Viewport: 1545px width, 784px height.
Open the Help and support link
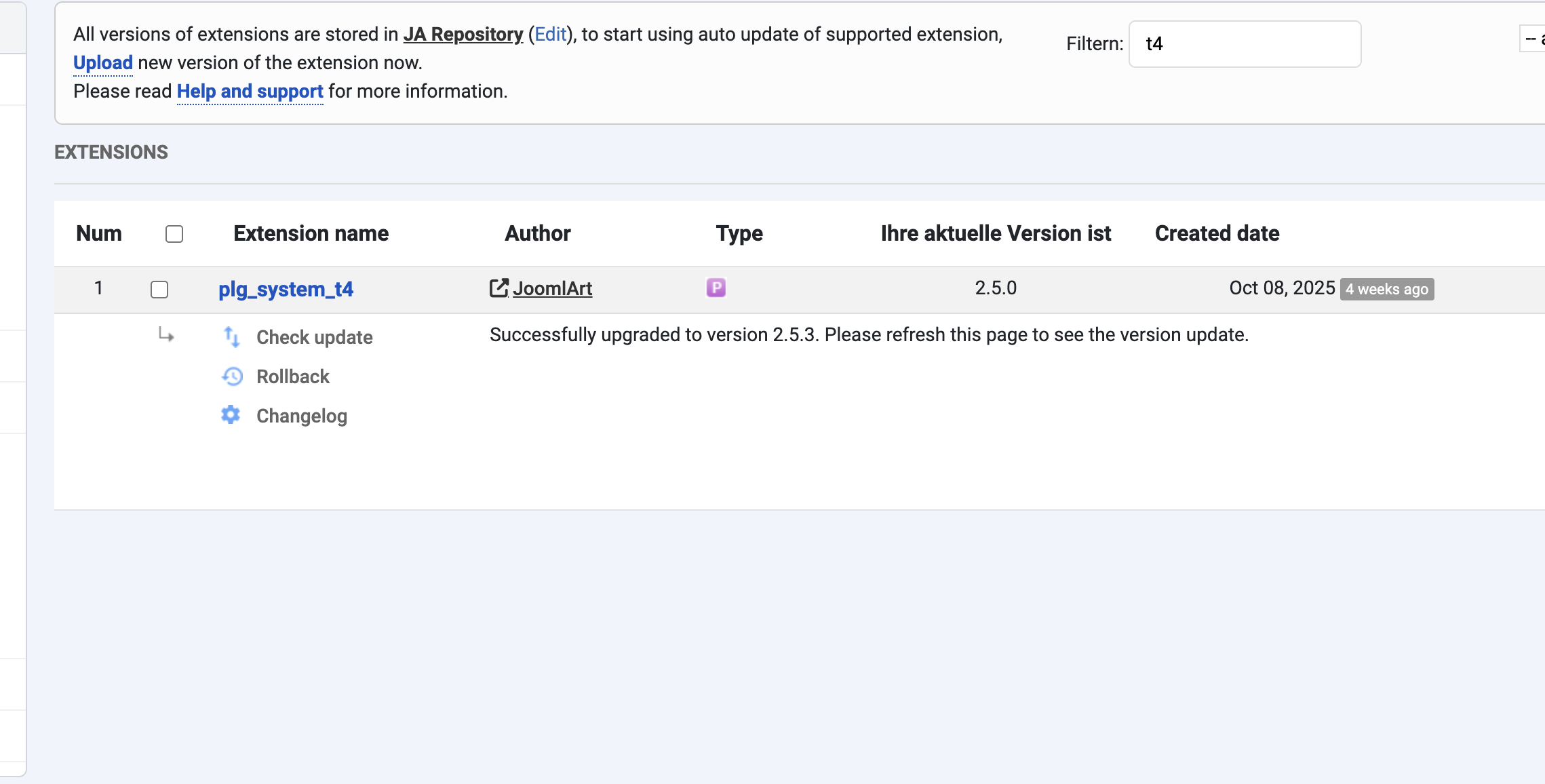point(250,92)
